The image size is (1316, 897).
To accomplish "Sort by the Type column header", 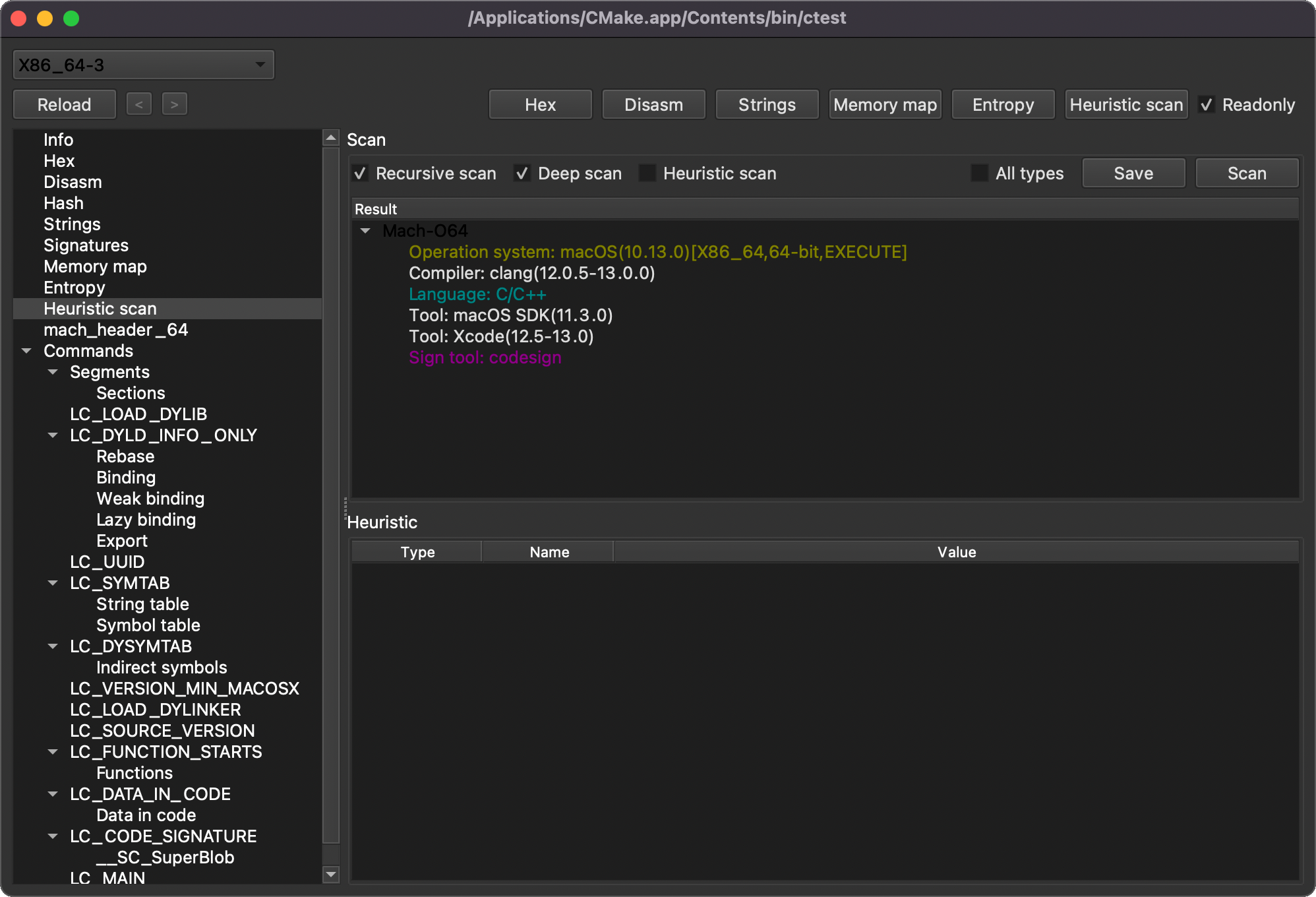I will 417,552.
